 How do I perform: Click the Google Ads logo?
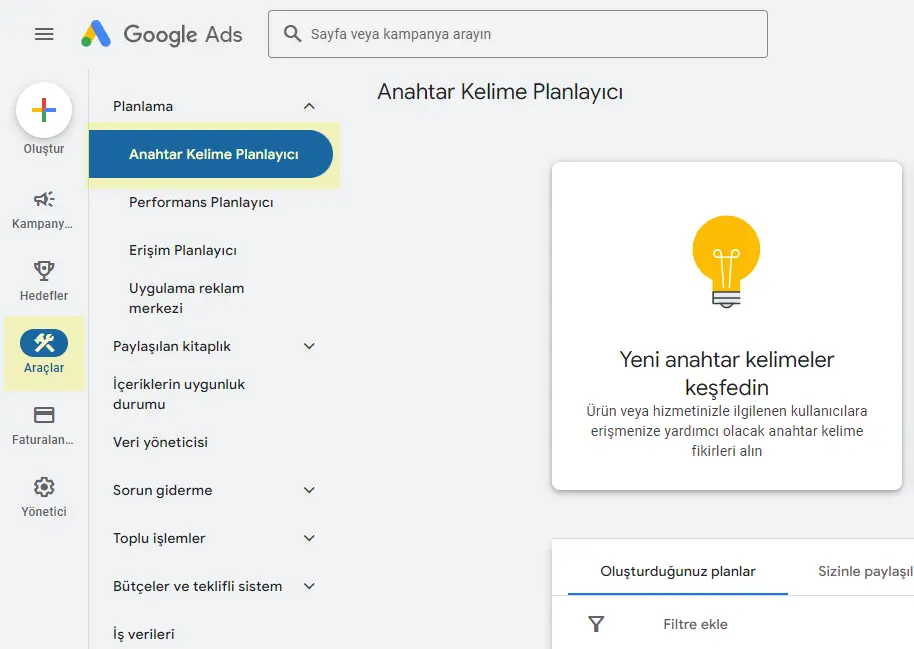pos(162,34)
